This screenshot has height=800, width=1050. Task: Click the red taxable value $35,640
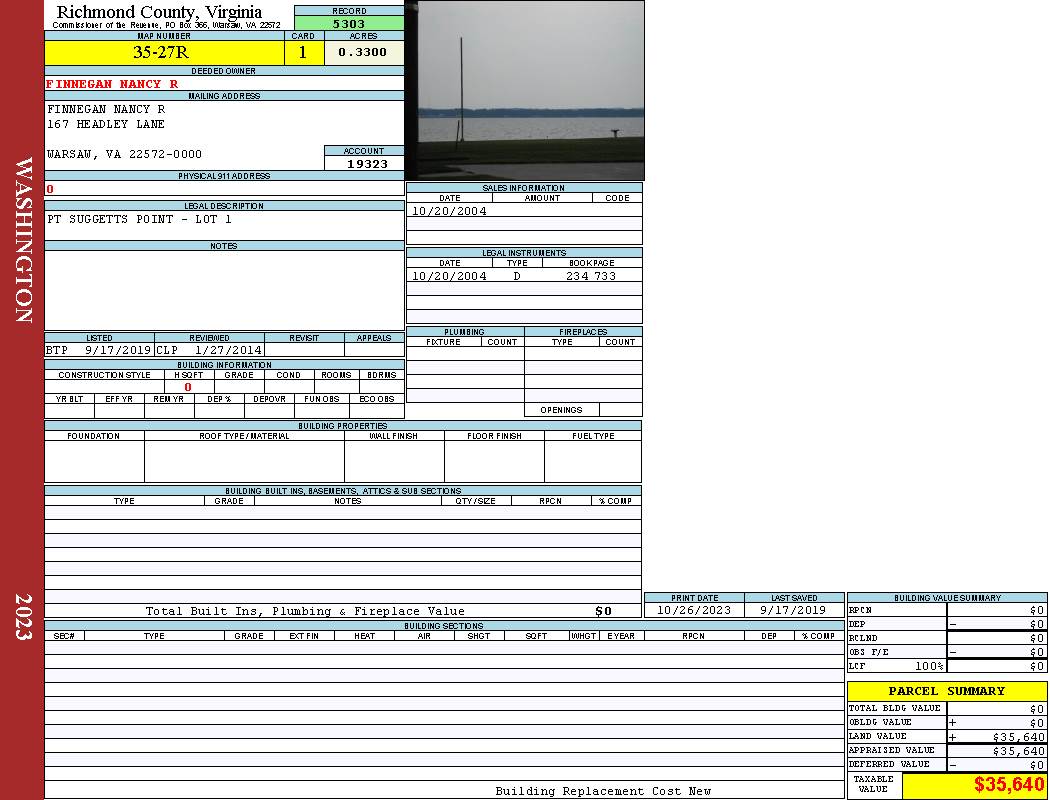tap(1008, 786)
